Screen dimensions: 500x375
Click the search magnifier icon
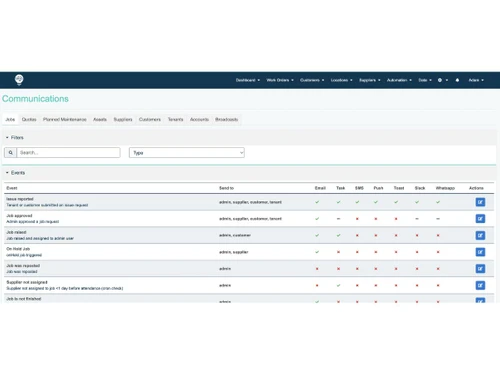point(11,153)
